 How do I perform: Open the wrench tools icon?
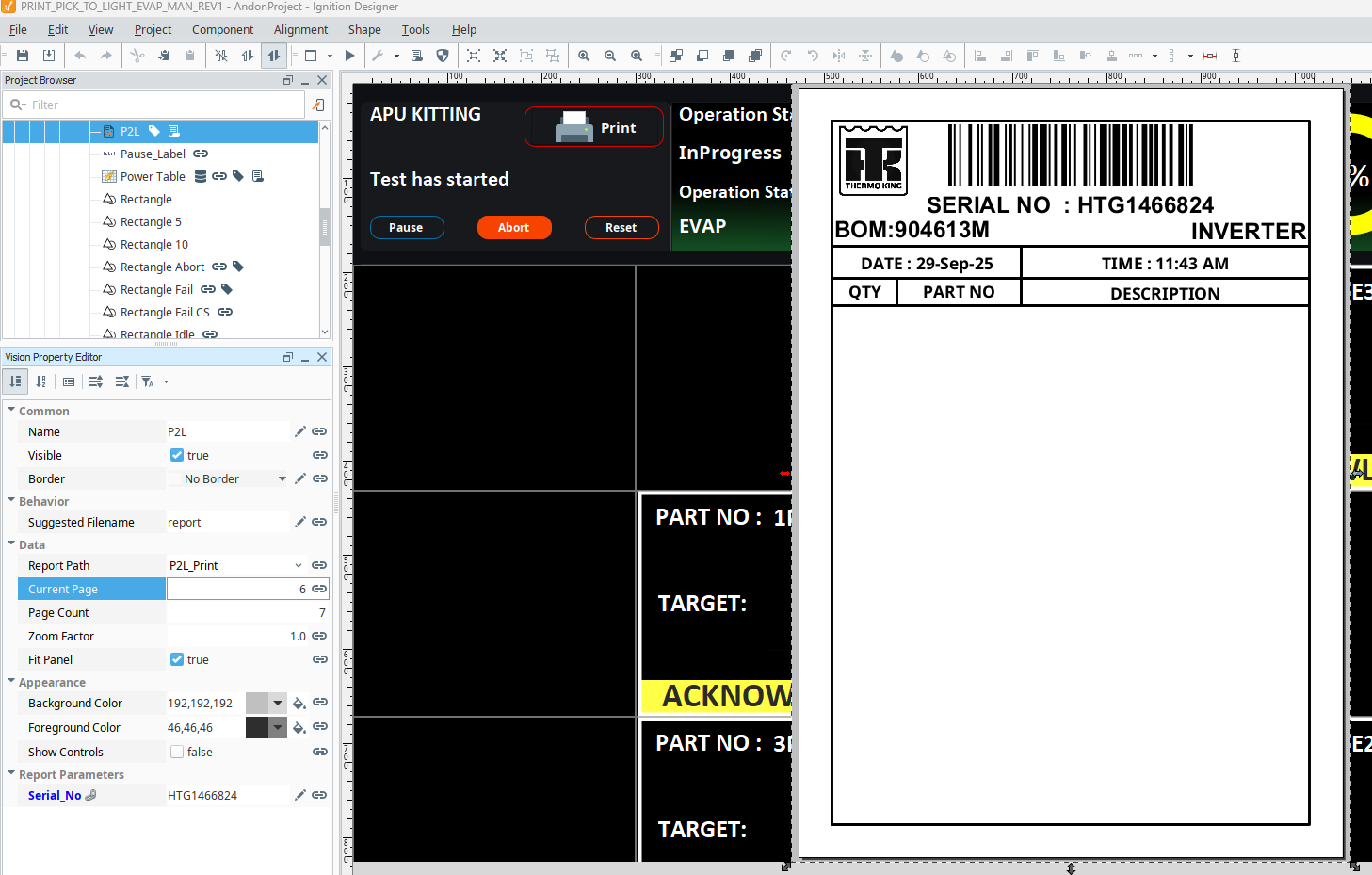tap(378, 56)
